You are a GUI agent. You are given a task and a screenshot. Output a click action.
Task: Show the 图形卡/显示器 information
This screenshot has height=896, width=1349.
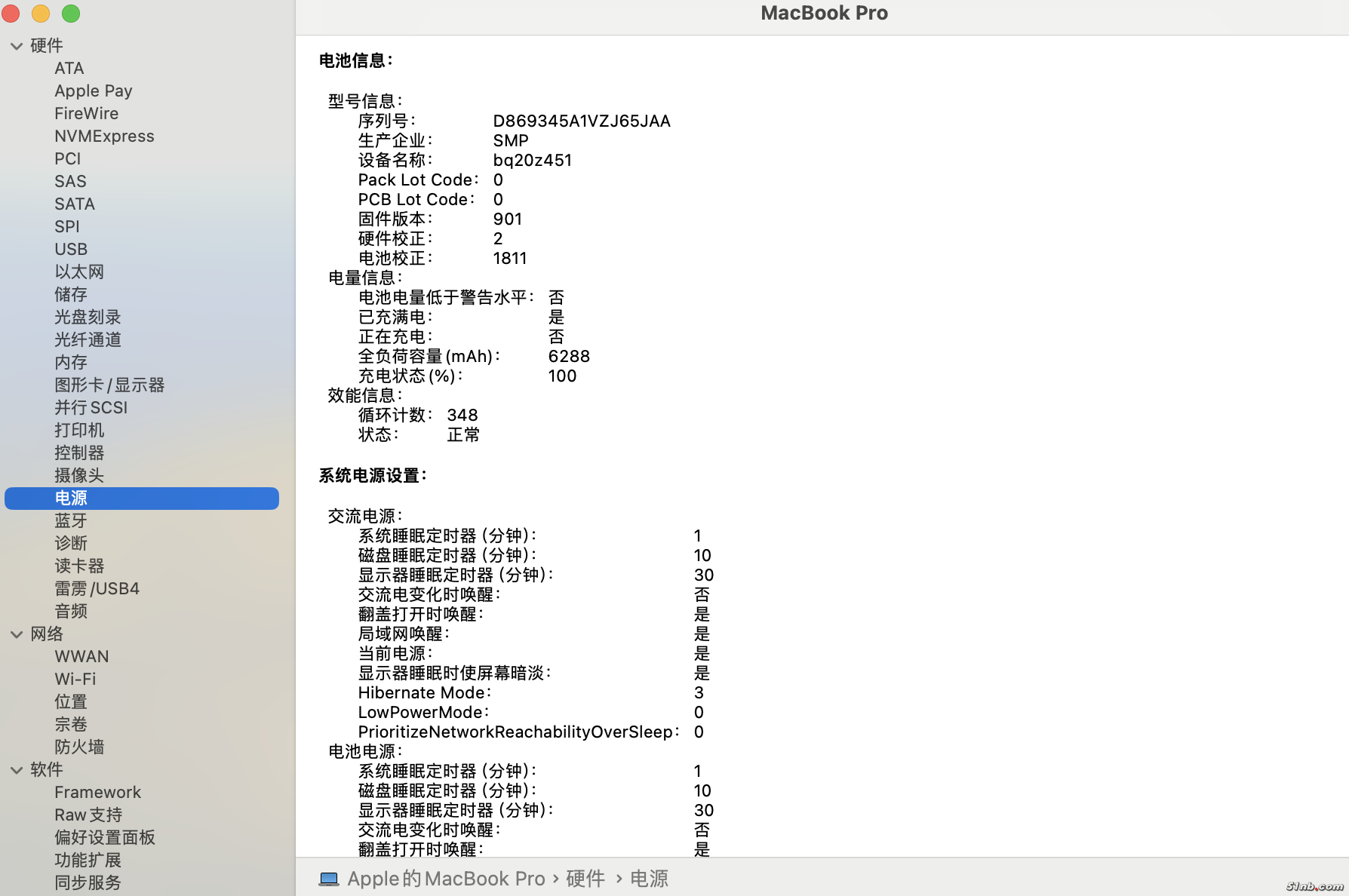109,385
